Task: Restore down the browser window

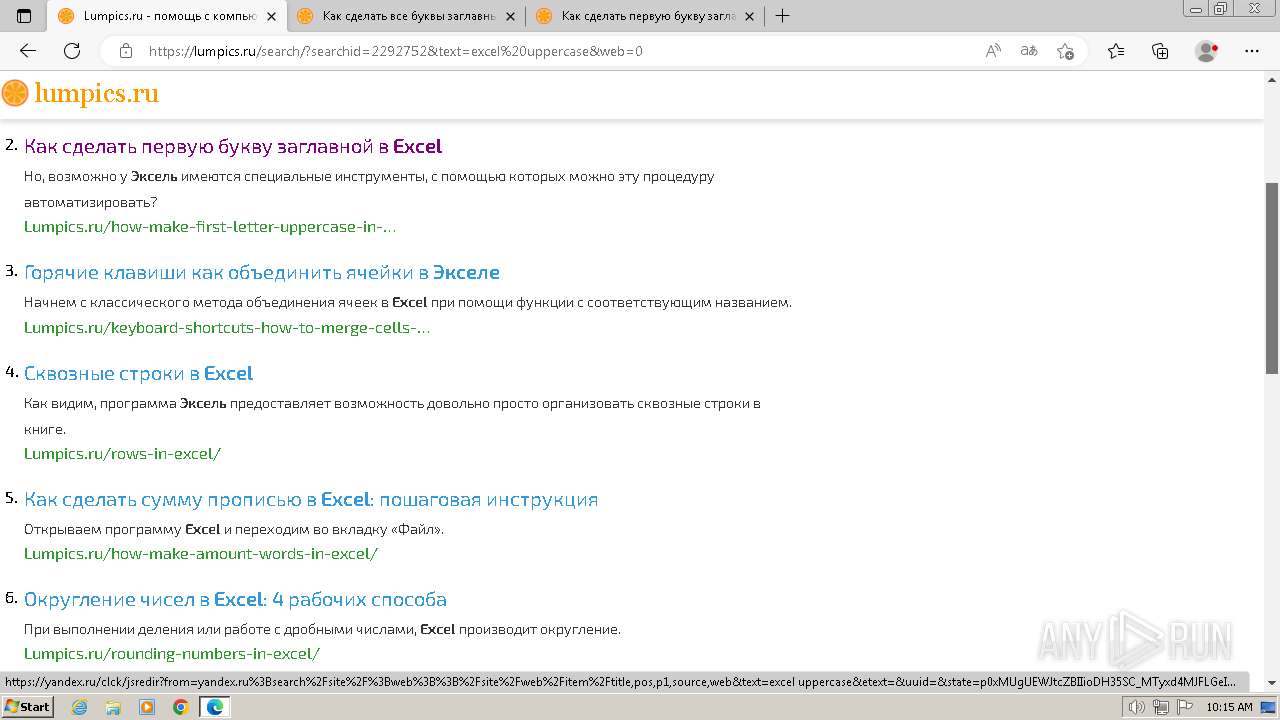Action: pos(1220,8)
